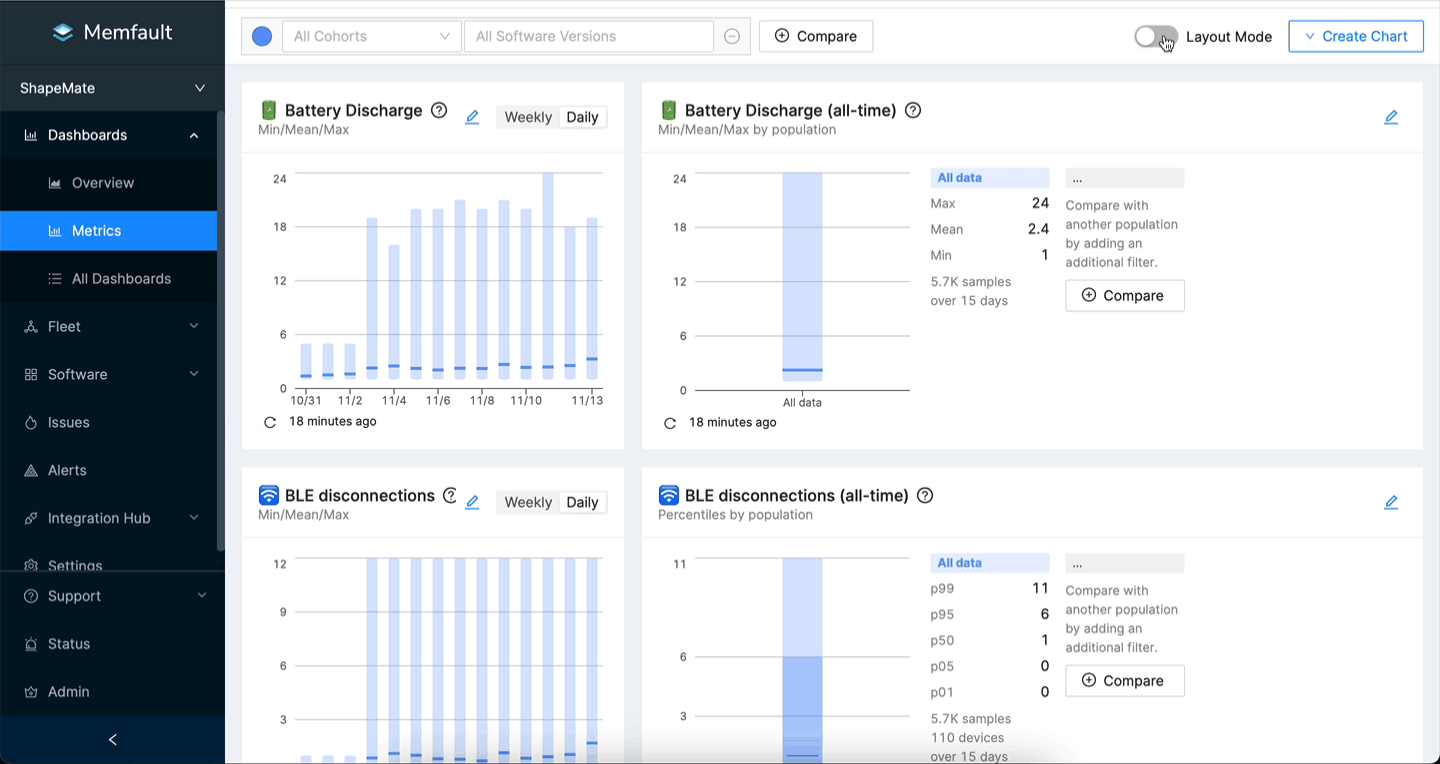Open the All Cohorts dropdown

[371, 36]
